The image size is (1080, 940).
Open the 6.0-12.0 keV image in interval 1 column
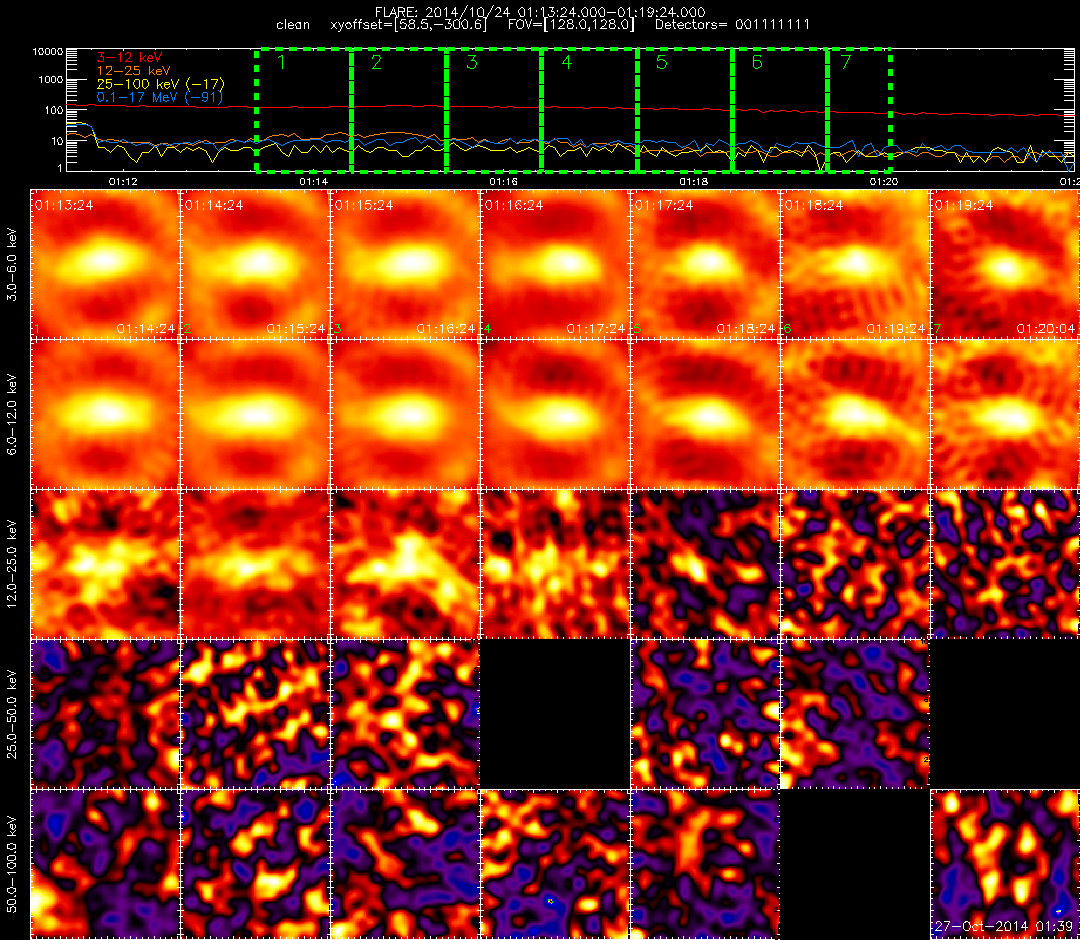tap(105, 414)
